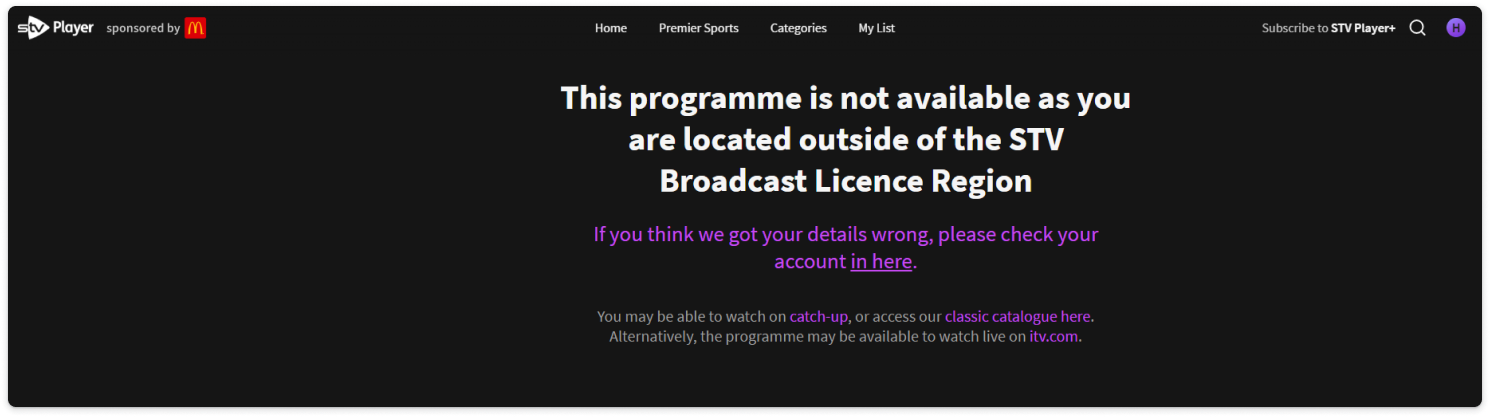
Task: Browse the Categories menu
Action: pyautogui.click(x=798, y=28)
